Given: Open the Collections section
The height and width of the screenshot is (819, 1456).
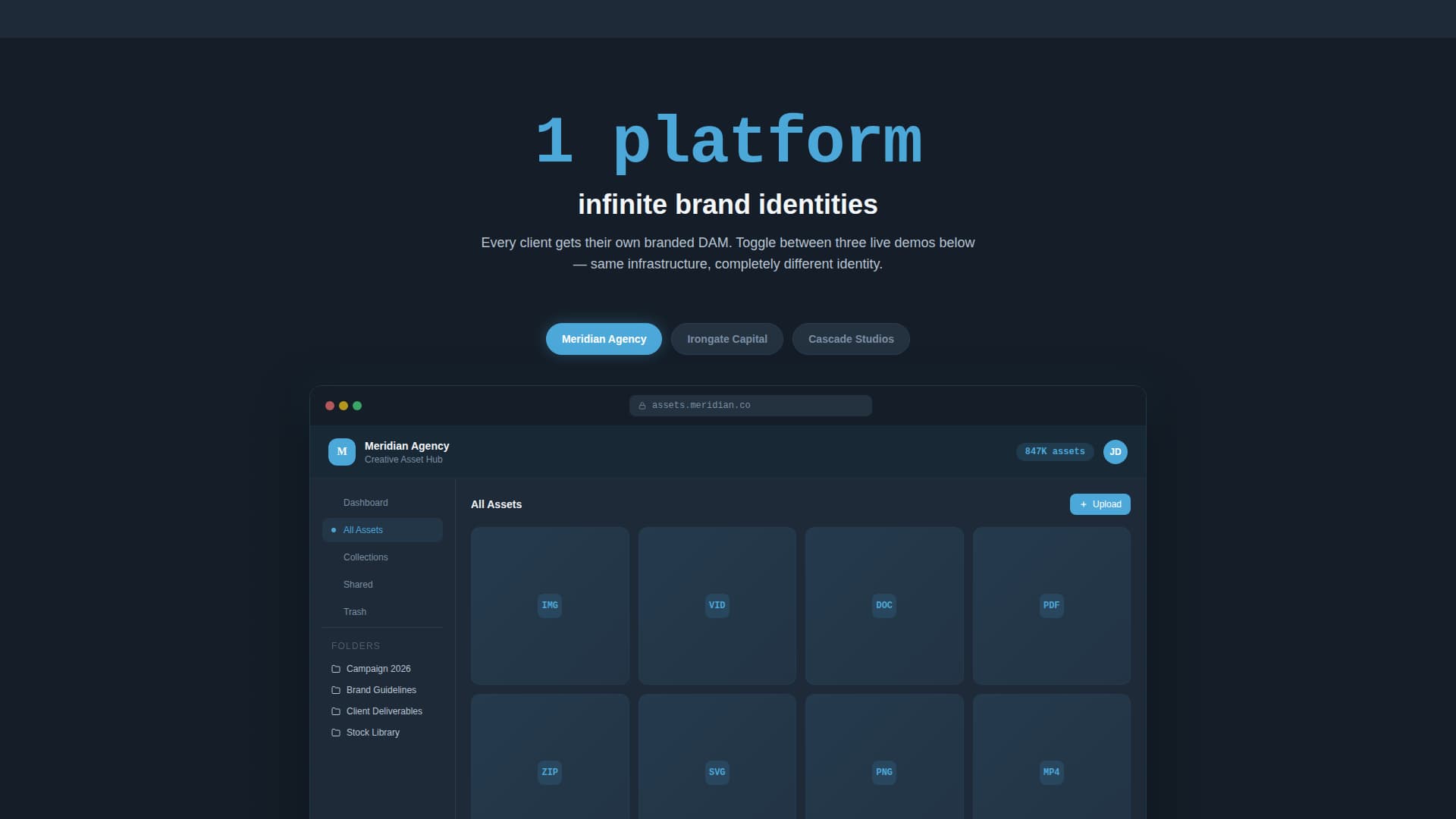Looking at the screenshot, I should (x=366, y=557).
